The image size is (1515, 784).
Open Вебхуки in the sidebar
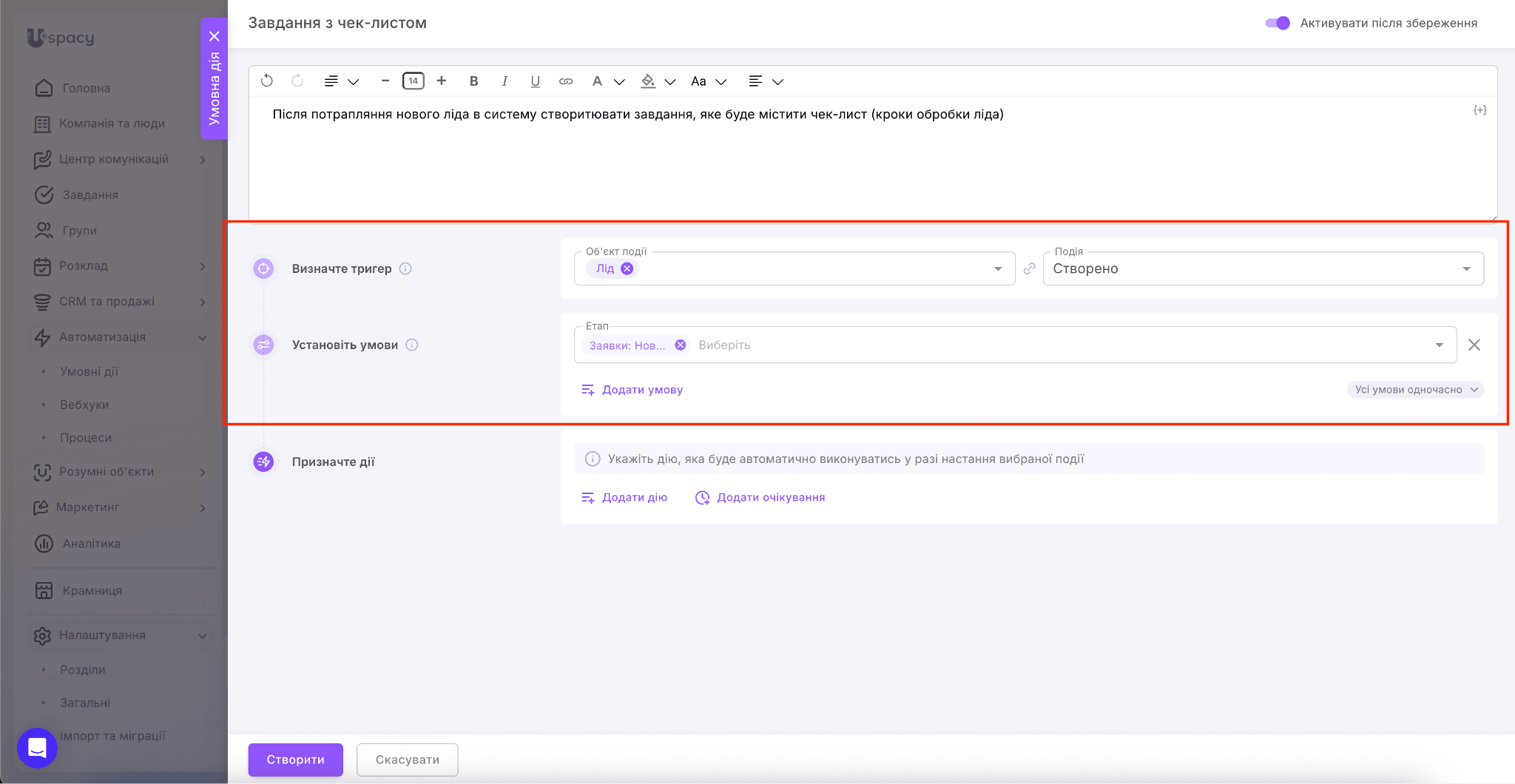point(84,405)
